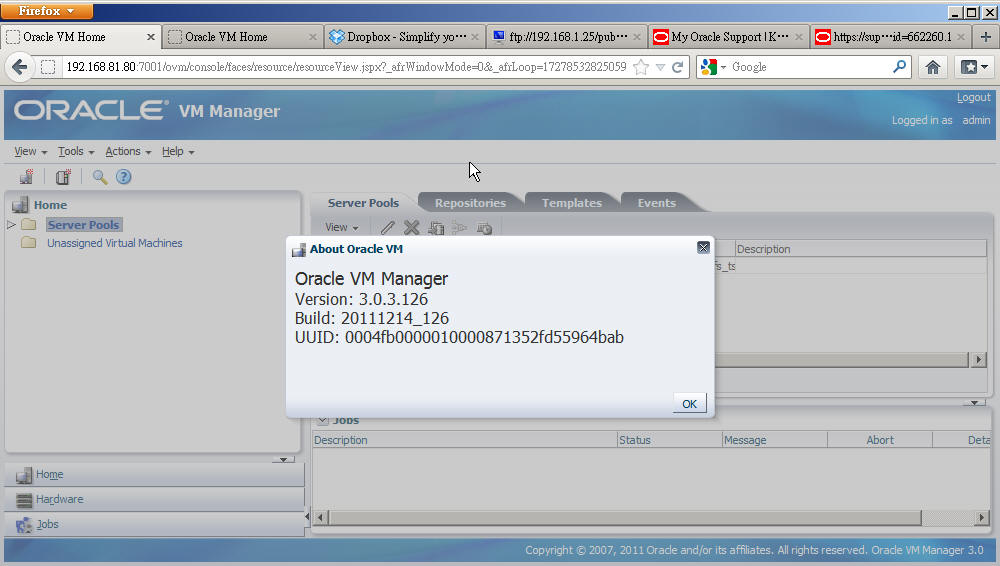Open the search engine selector dropdown
This screenshot has height=566, width=1000.
point(714,66)
